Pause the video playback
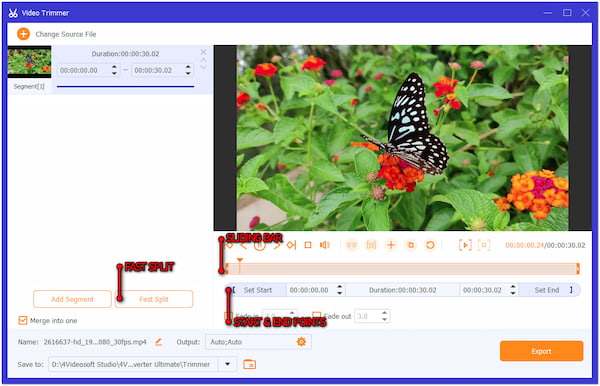Screen dimensions: 600x386 pyautogui.click(x=260, y=245)
